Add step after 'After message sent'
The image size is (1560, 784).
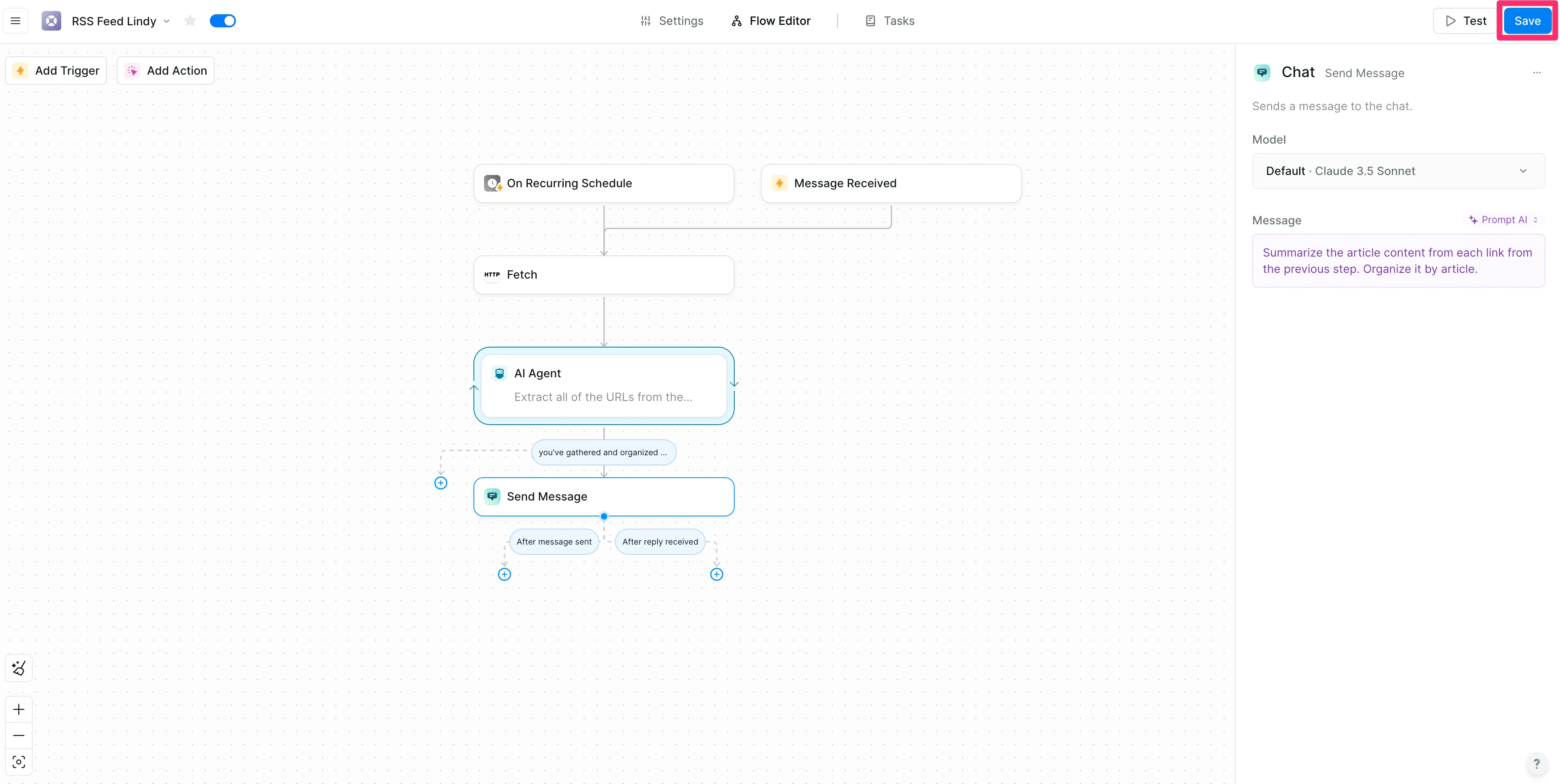[x=504, y=574]
